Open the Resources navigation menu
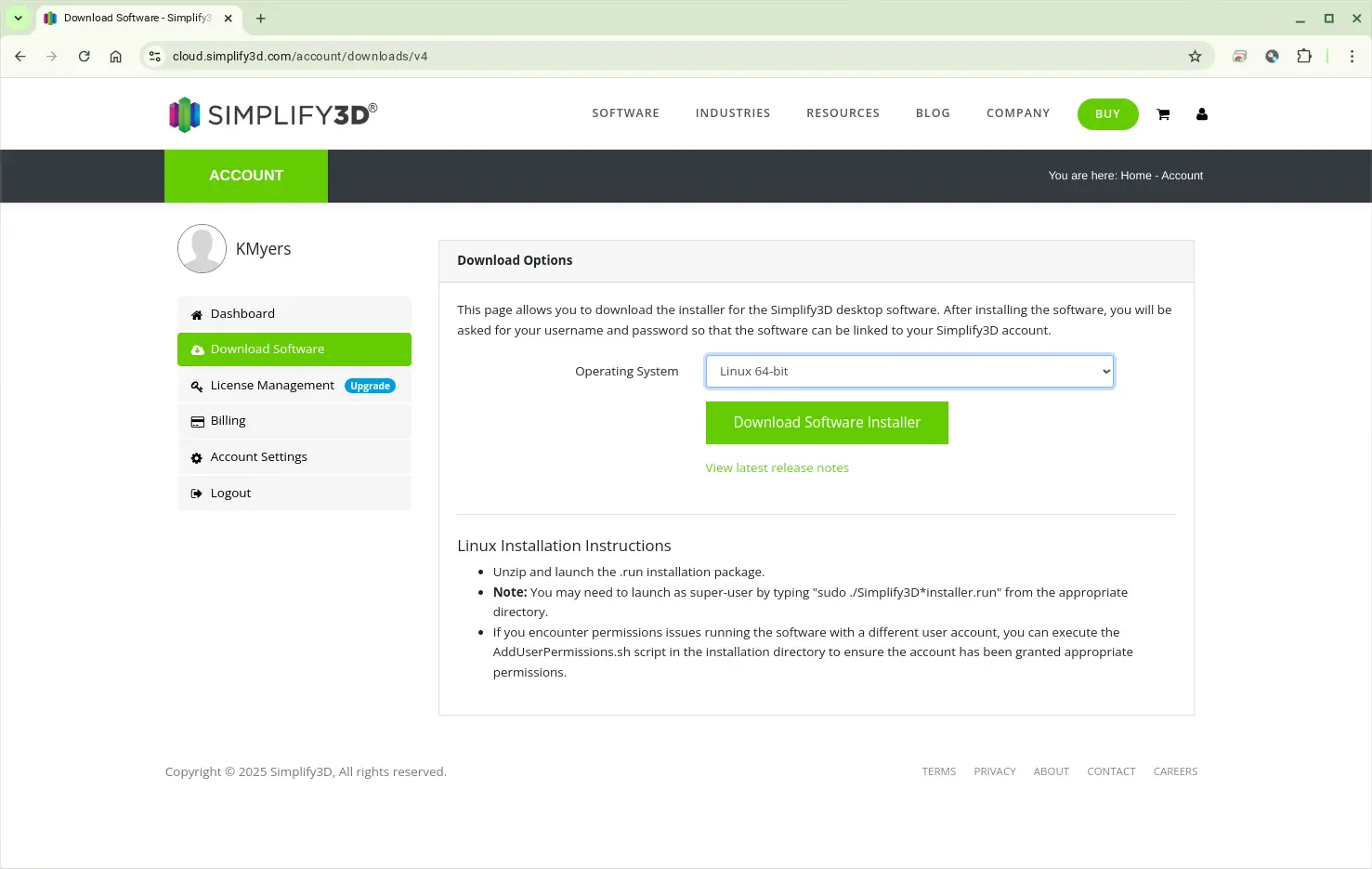Viewport: 1372px width, 869px height. [842, 113]
